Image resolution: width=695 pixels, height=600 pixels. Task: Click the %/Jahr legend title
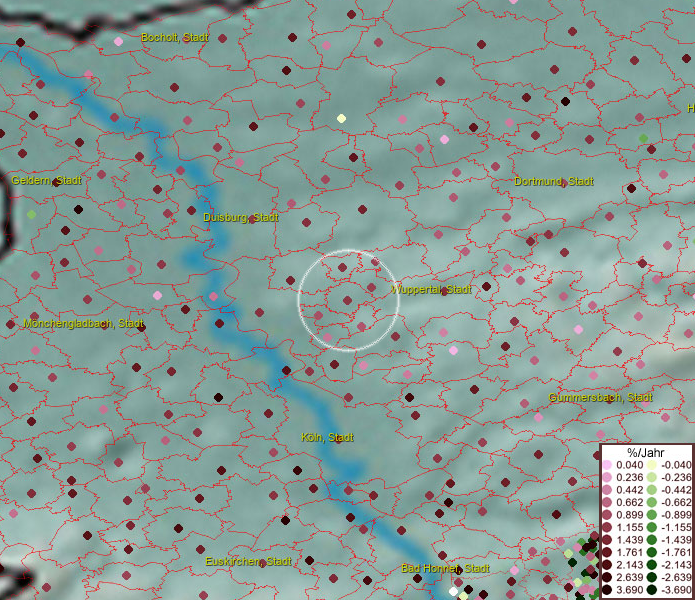pyautogui.click(x=646, y=452)
